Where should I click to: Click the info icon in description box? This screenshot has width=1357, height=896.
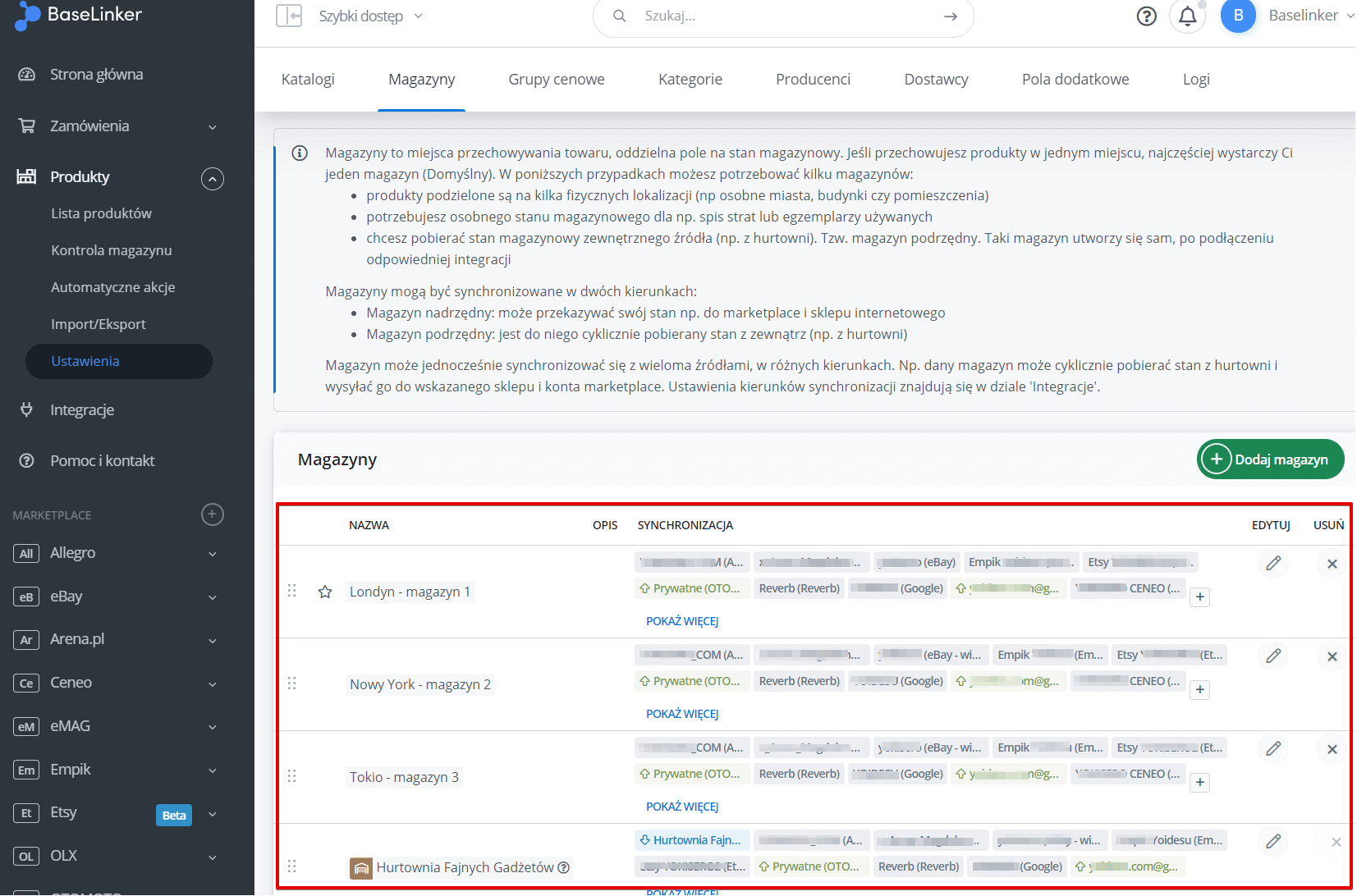[x=300, y=153]
